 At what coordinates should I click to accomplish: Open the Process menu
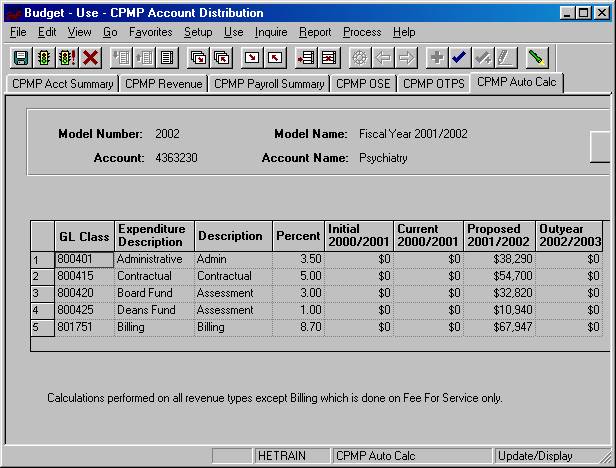point(362,32)
